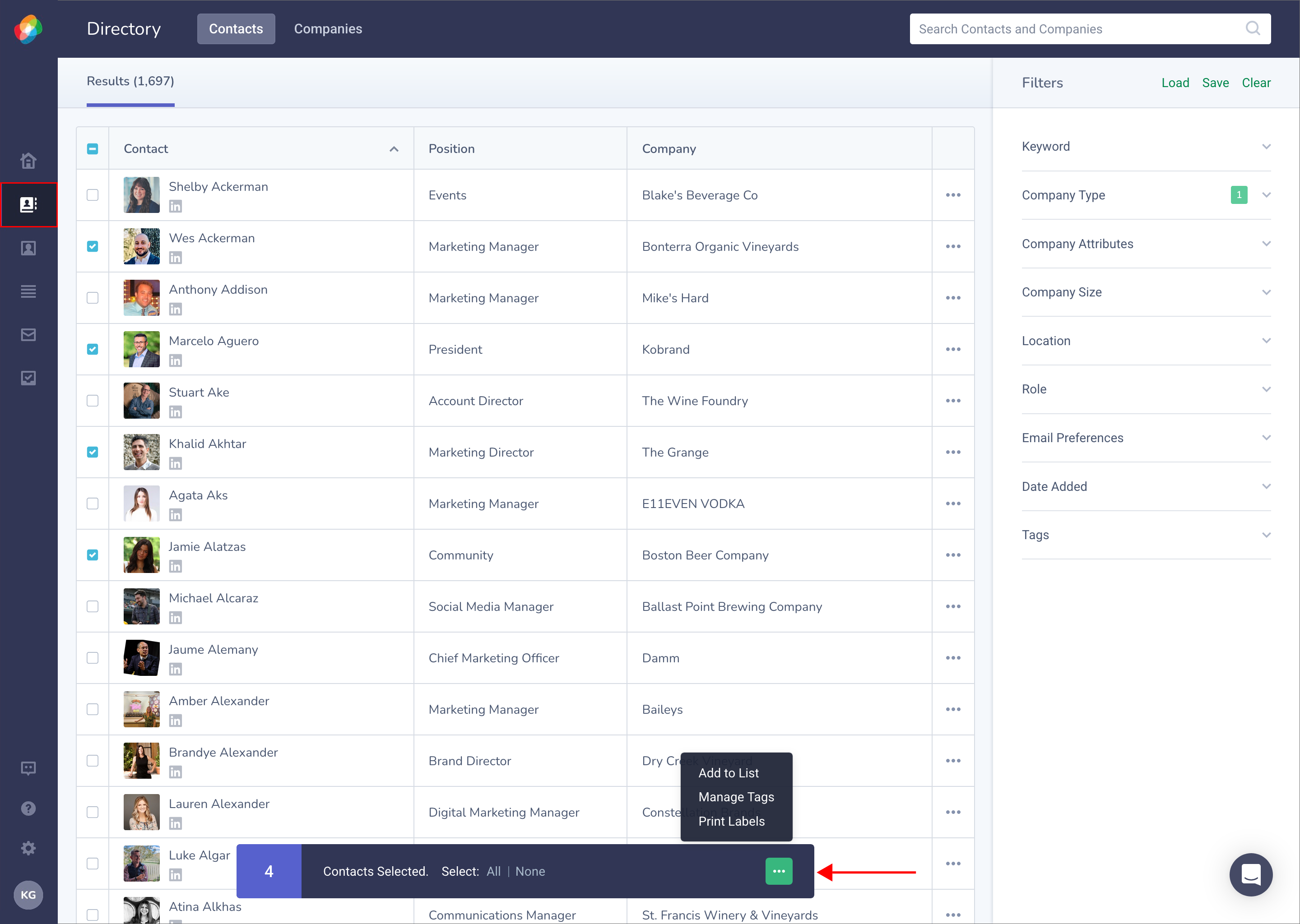The width and height of the screenshot is (1300, 924).
Task: Choose Manage Tags from popup menu
Action: click(736, 797)
